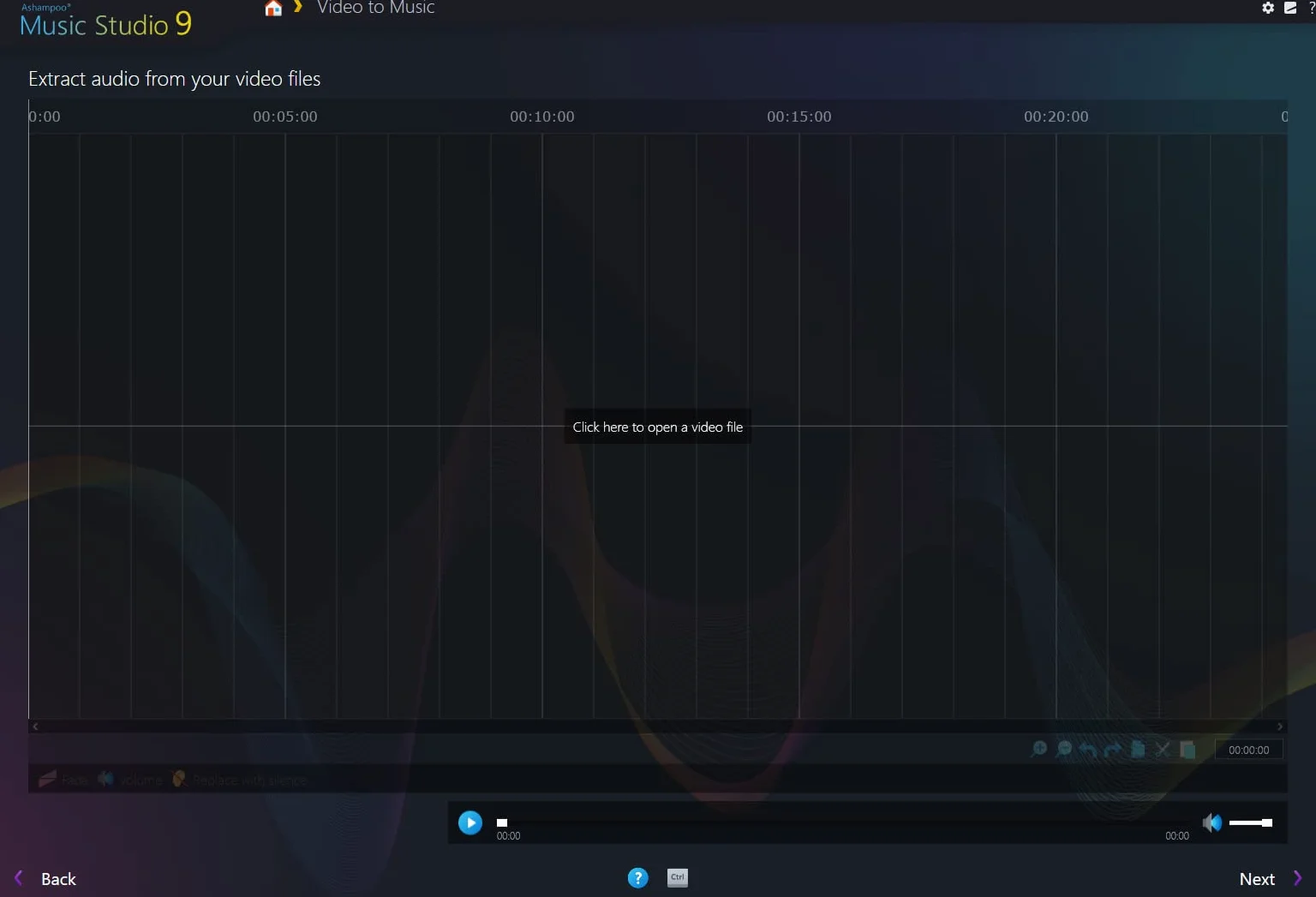Show keyboard shortcuts via Ctrl icon
1316x897 pixels.
(x=678, y=877)
